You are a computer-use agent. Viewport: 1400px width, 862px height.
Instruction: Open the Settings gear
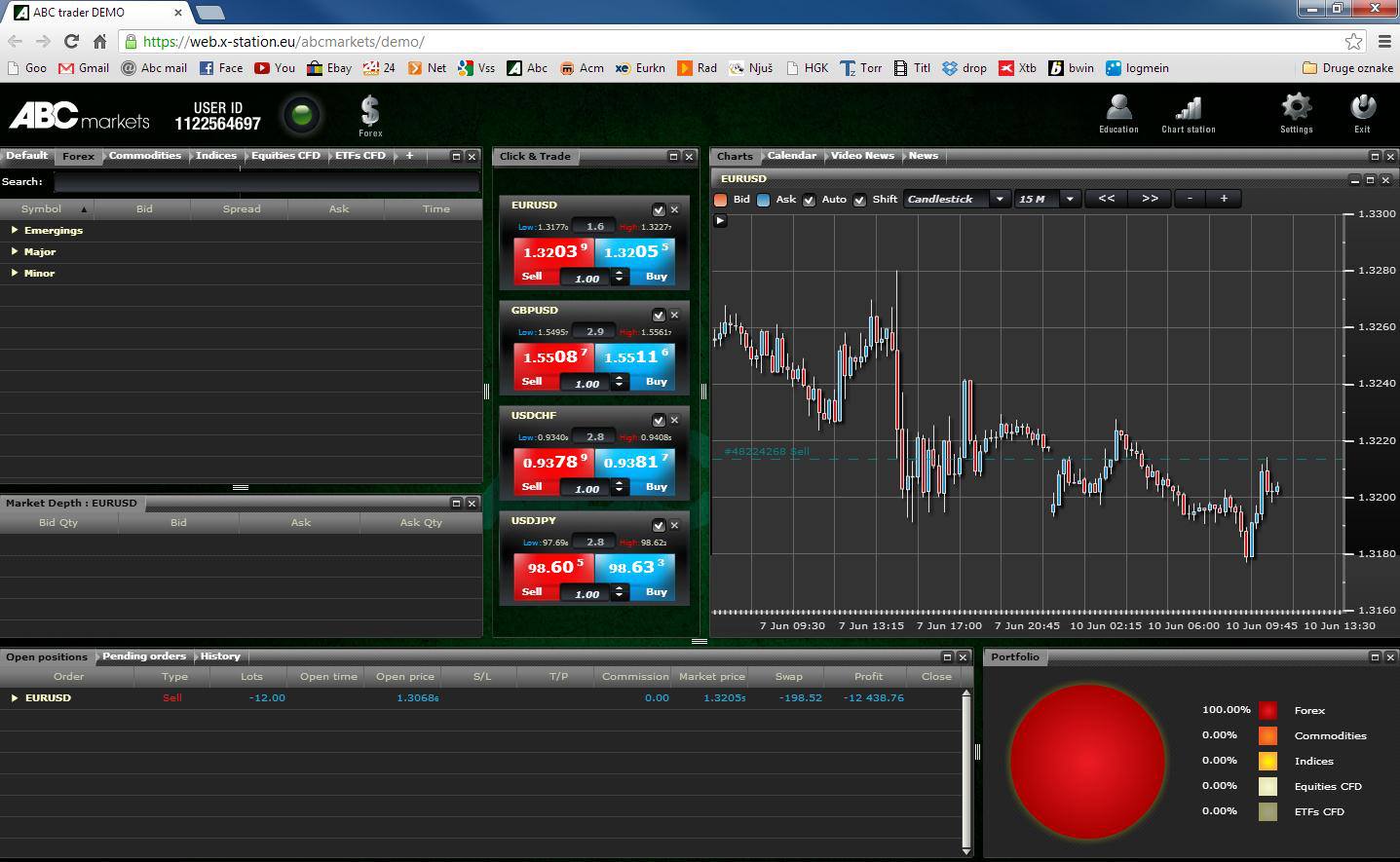[x=1296, y=113]
